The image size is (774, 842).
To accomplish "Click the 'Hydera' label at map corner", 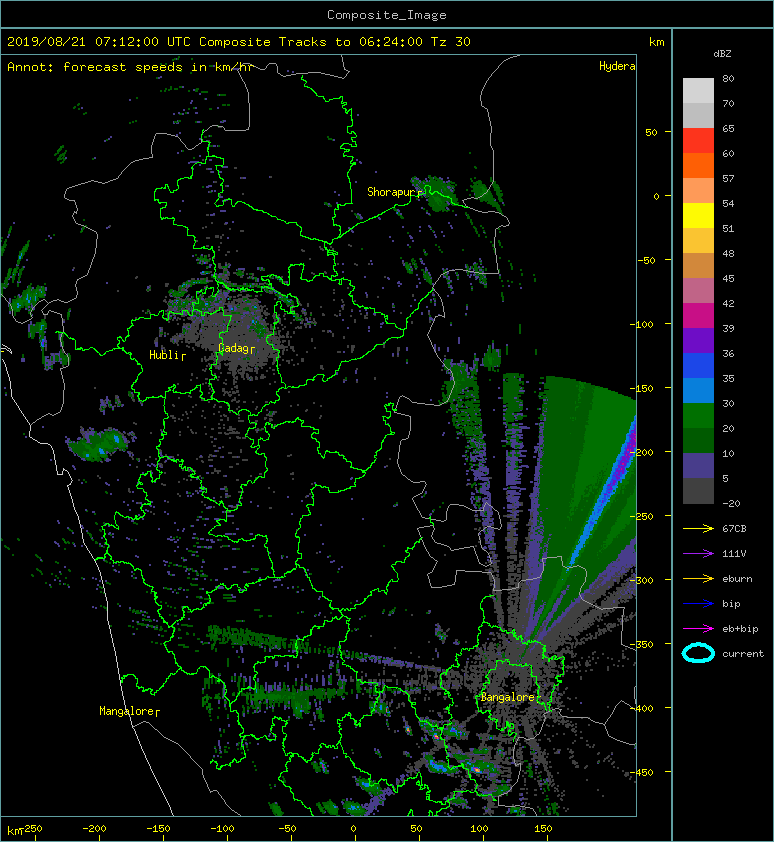I will (x=617, y=66).
